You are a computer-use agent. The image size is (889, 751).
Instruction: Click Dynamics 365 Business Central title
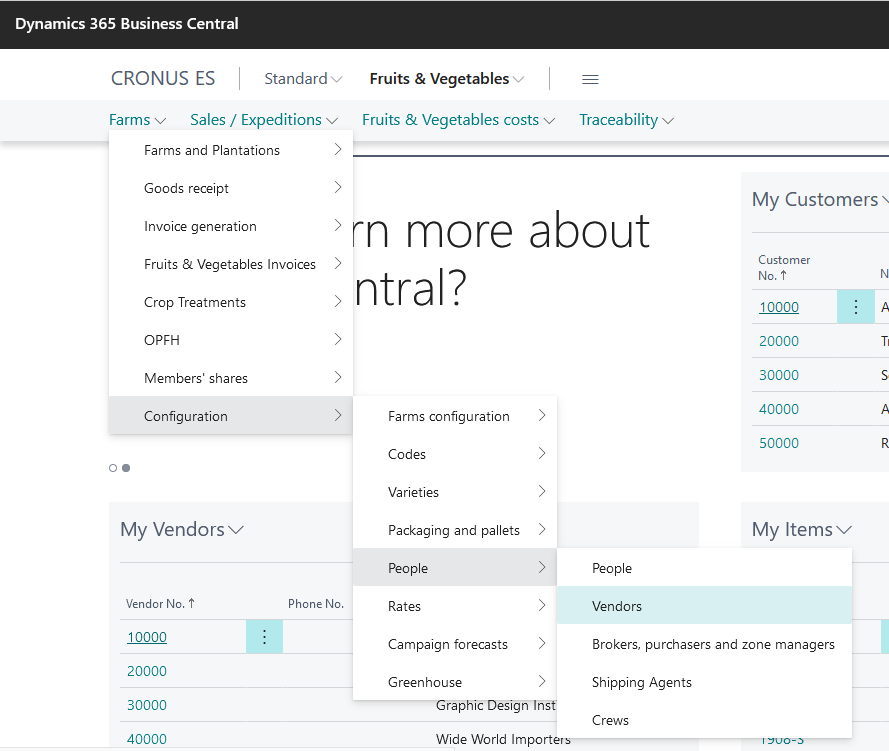tap(126, 24)
